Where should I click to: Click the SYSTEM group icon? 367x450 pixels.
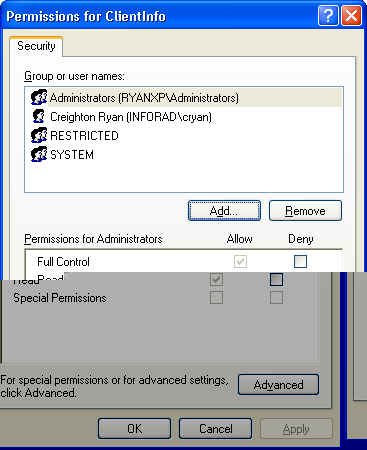click(x=39, y=154)
